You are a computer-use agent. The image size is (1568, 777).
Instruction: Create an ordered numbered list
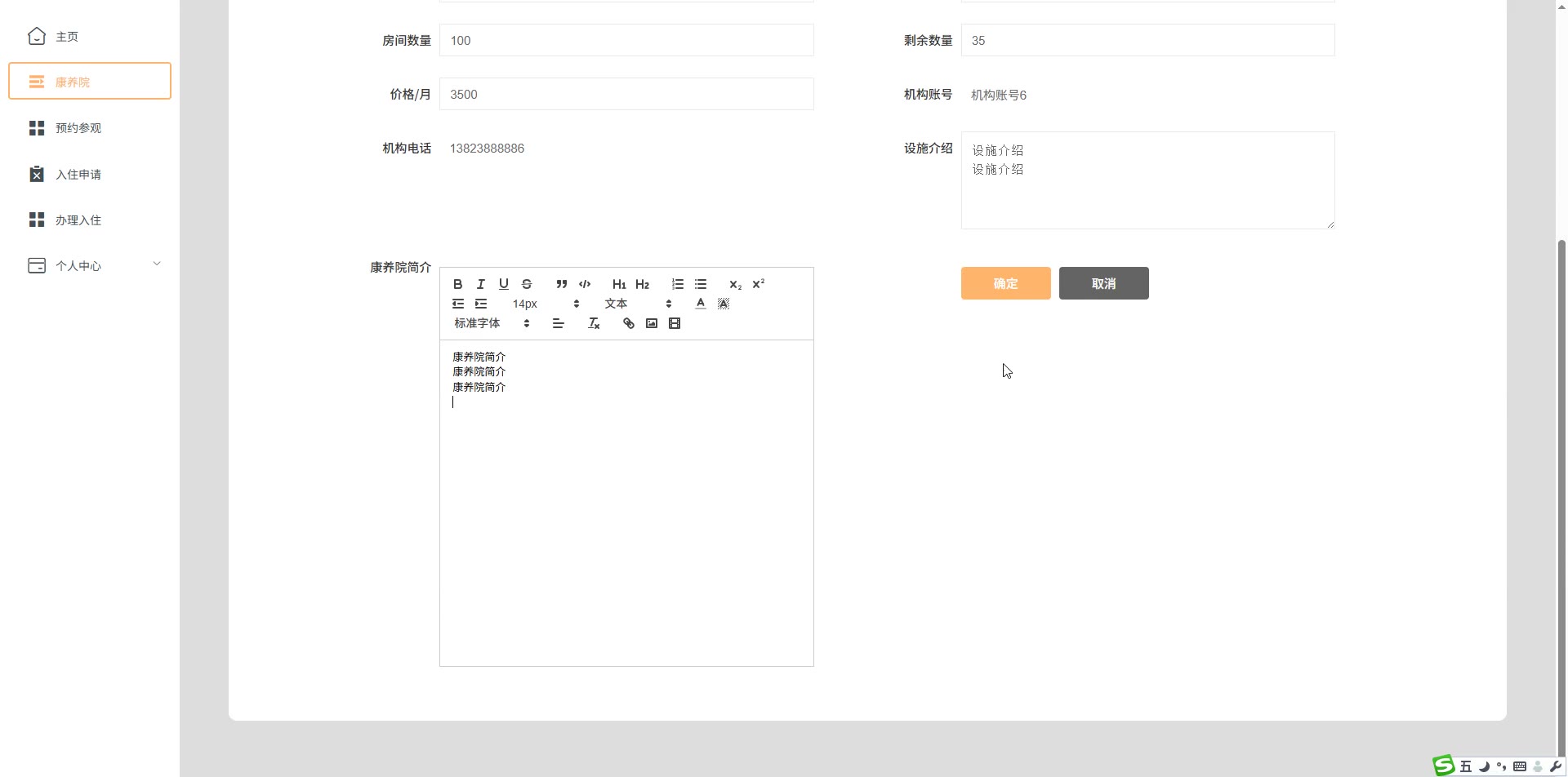[678, 284]
